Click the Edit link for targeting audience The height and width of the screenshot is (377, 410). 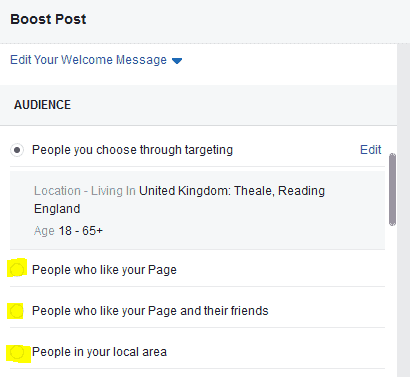click(370, 150)
